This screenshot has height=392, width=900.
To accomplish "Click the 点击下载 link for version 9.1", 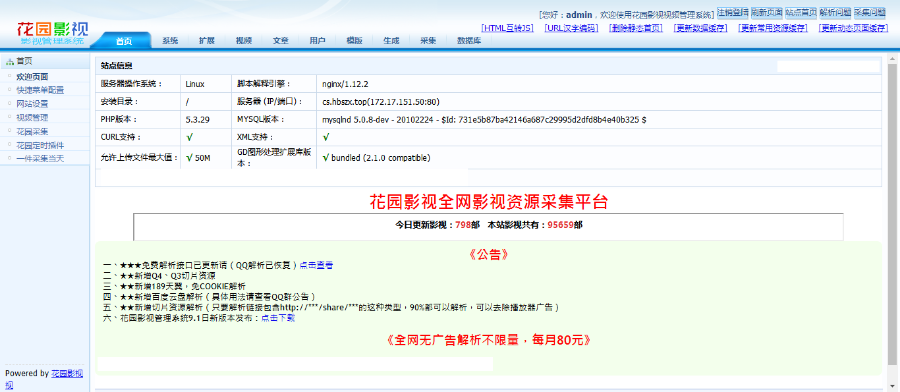I will coord(278,318).
